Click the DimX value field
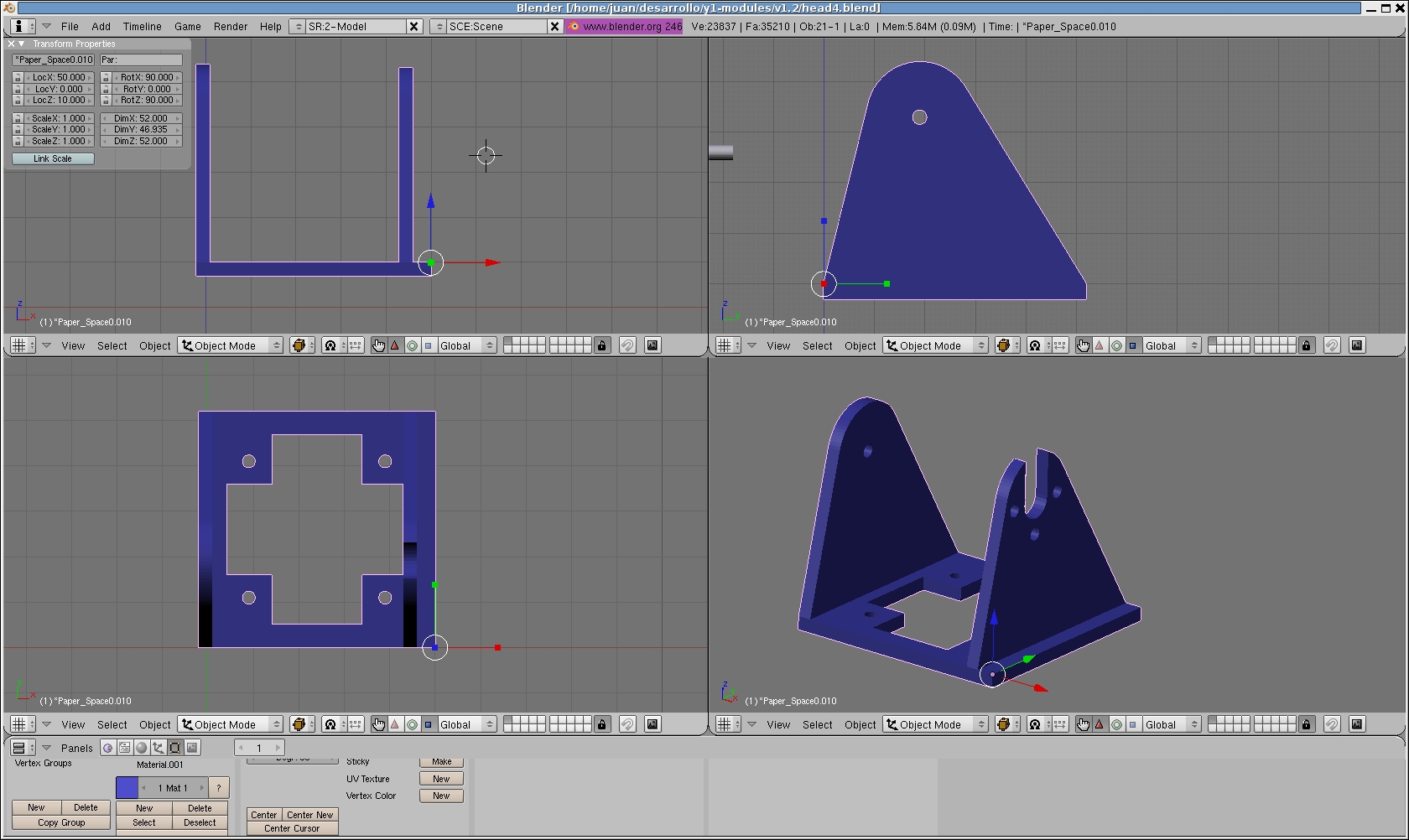The height and width of the screenshot is (840, 1409). click(141, 118)
